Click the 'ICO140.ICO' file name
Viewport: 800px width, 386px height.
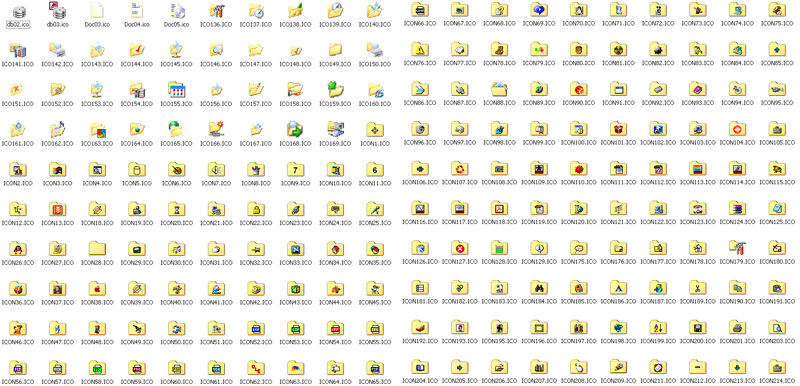[376, 24]
